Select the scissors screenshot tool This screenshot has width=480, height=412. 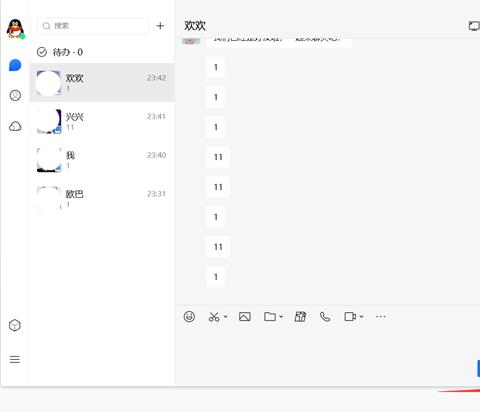tap(214, 316)
